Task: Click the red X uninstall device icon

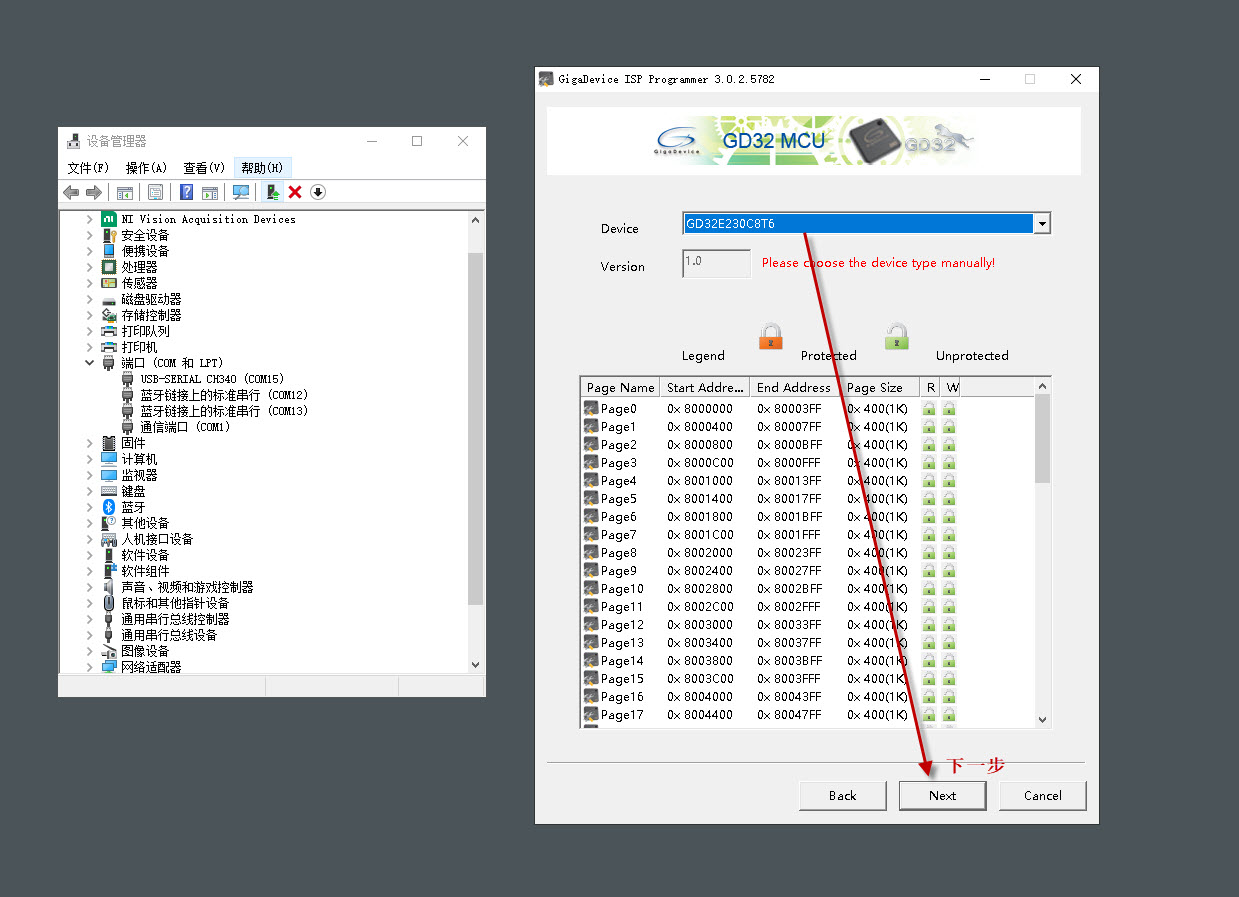Action: 295,192
